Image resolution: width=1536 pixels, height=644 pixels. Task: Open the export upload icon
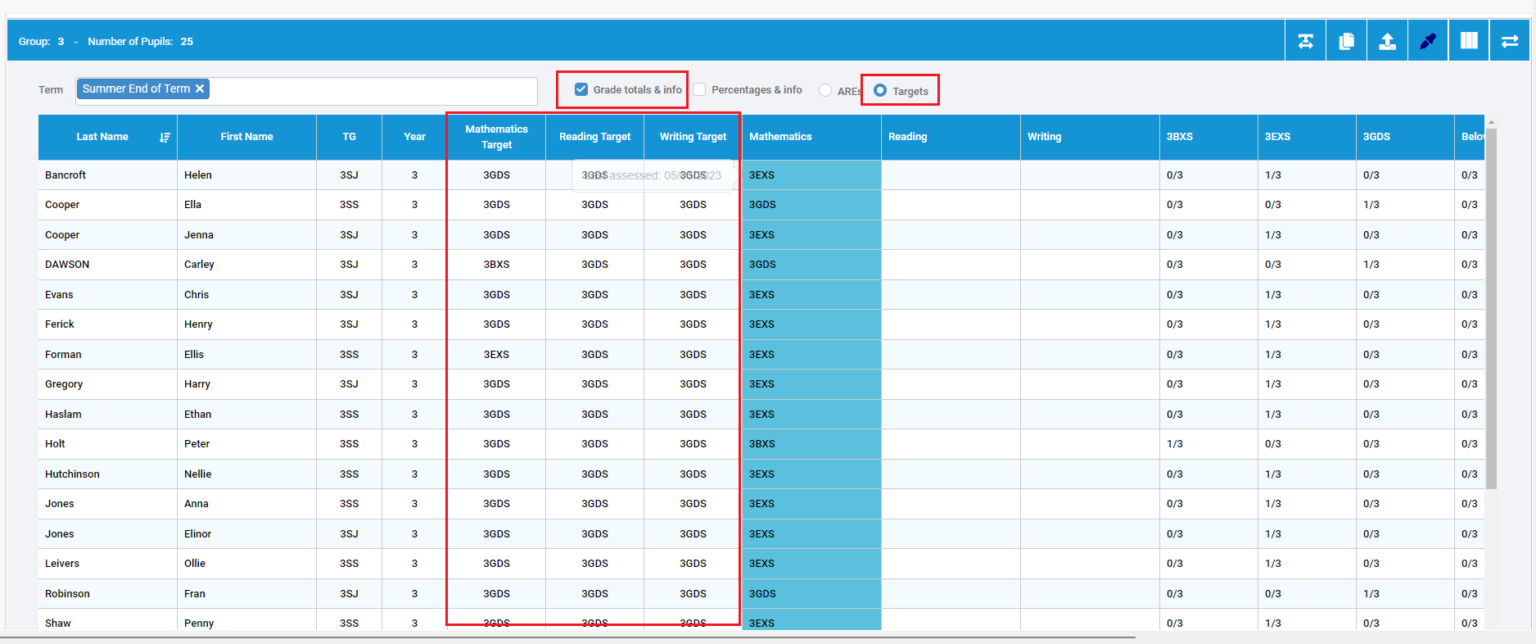point(1387,40)
